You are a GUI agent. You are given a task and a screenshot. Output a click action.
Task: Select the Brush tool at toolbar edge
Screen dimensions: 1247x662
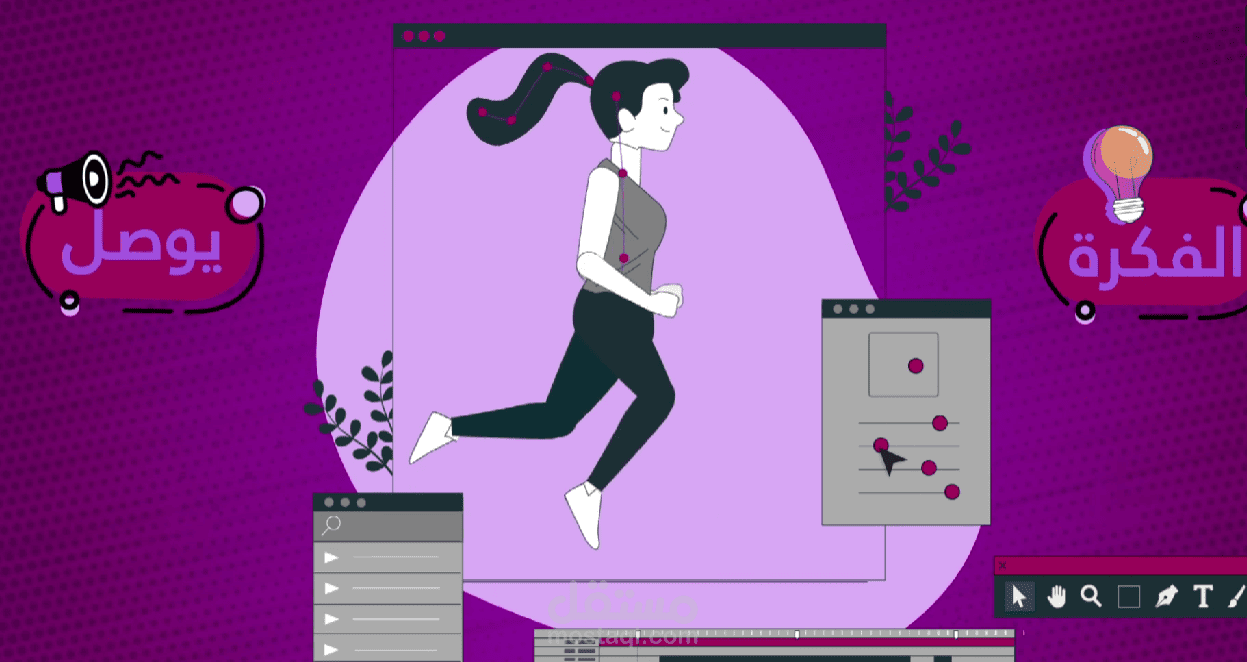pos(1237,597)
